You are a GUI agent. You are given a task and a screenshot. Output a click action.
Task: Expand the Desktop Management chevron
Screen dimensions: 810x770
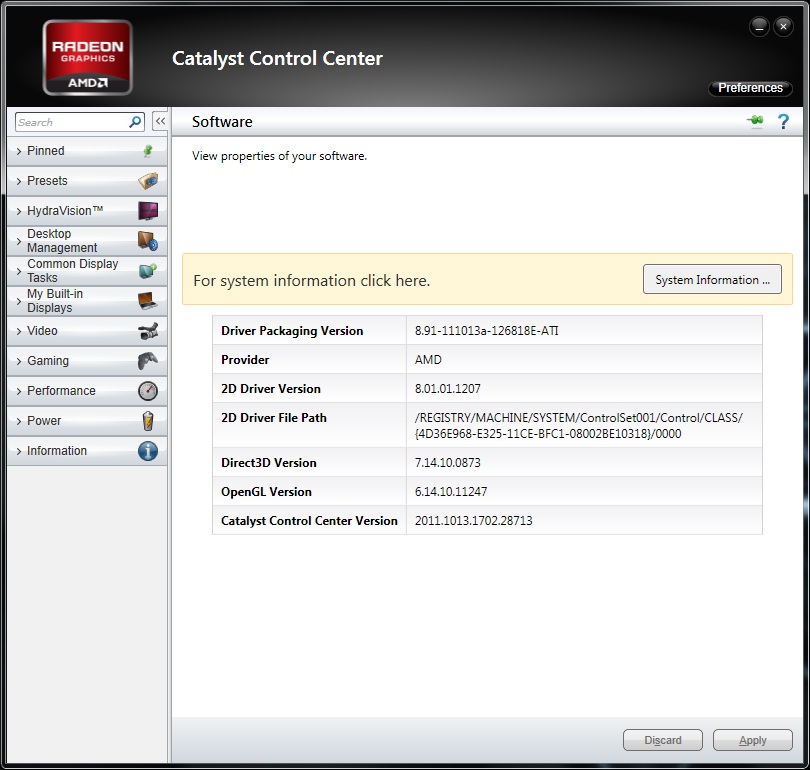(19, 241)
